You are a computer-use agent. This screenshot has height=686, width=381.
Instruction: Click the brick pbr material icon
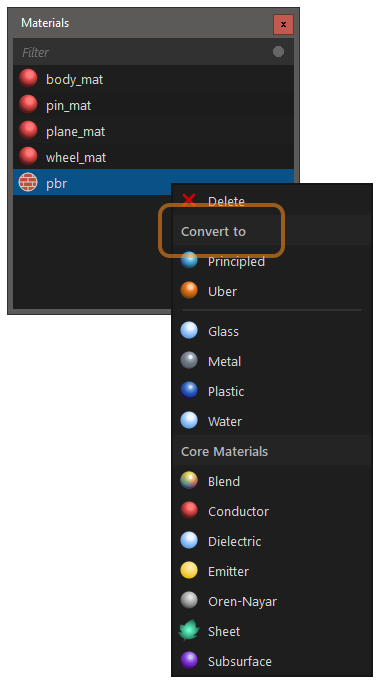(x=28, y=183)
